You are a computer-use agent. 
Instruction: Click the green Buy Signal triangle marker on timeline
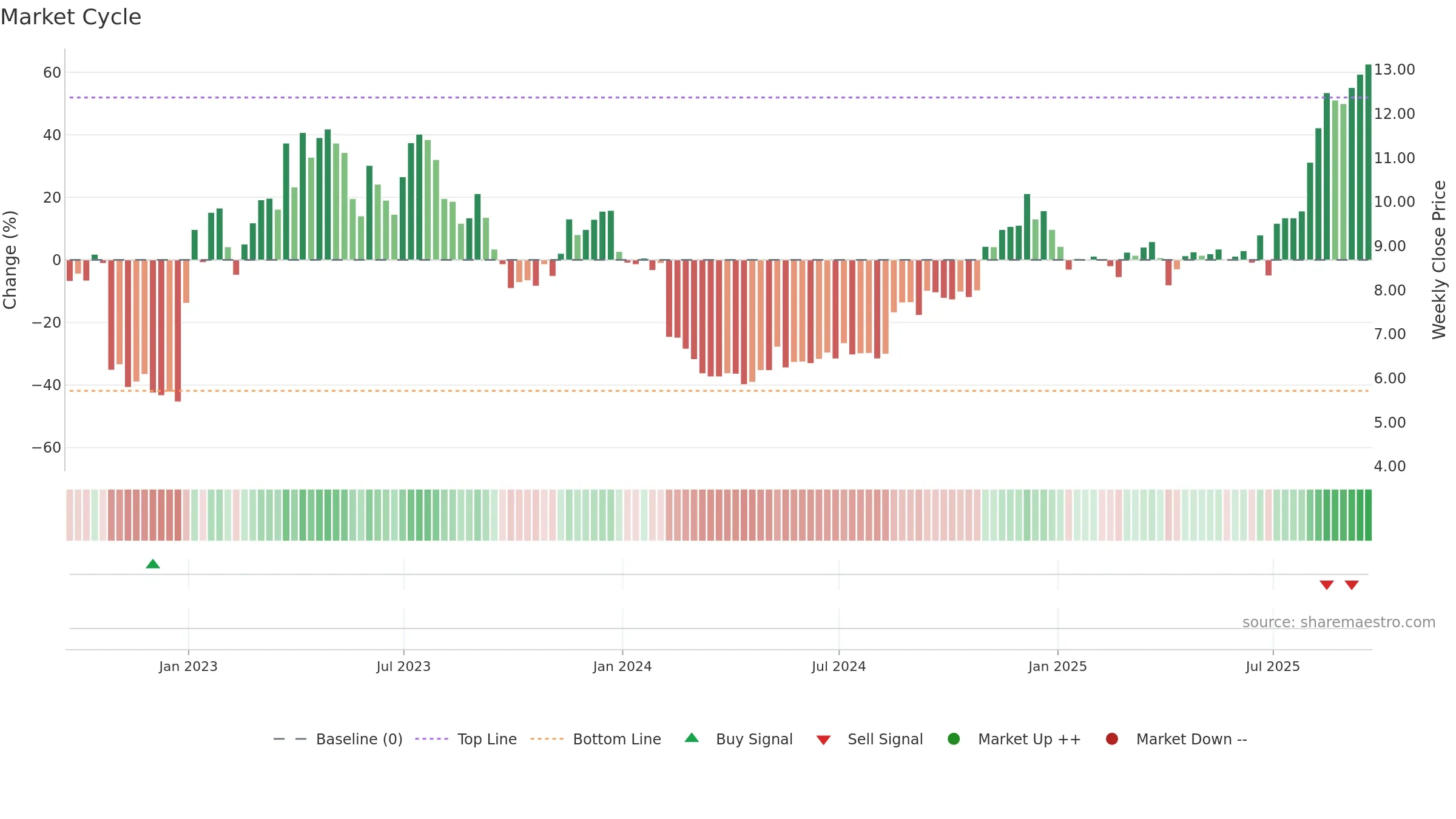pyautogui.click(x=153, y=564)
